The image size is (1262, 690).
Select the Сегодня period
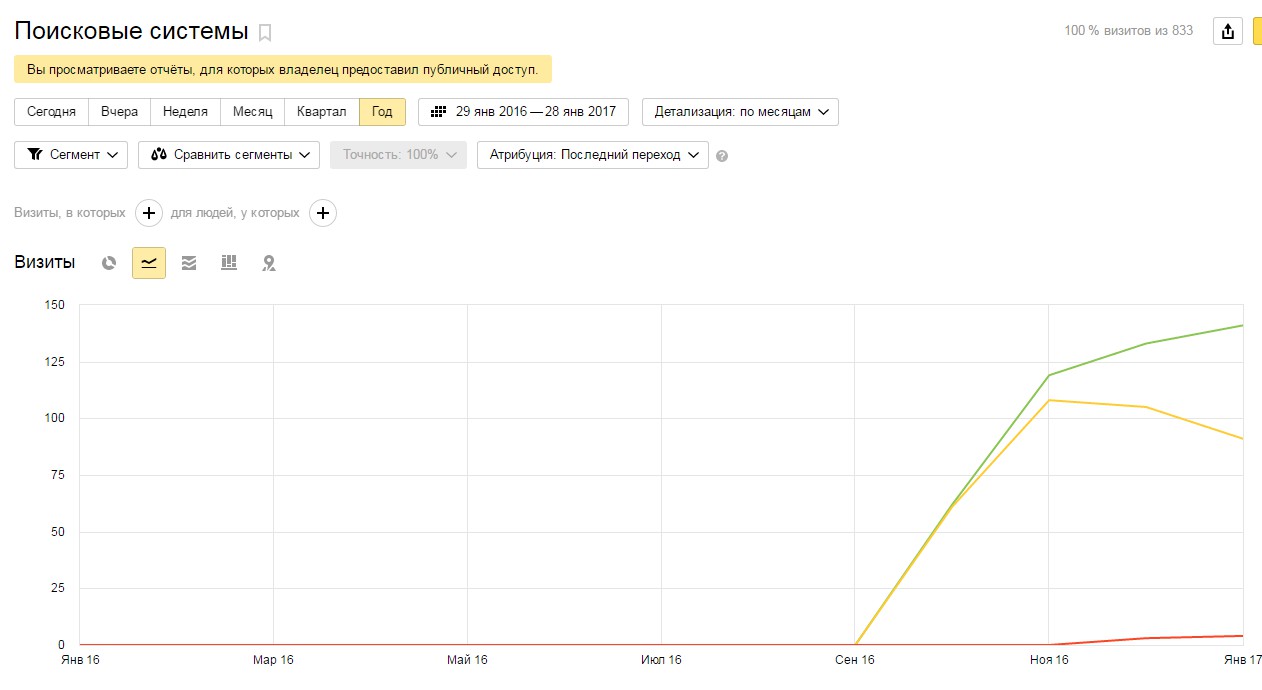coord(51,112)
